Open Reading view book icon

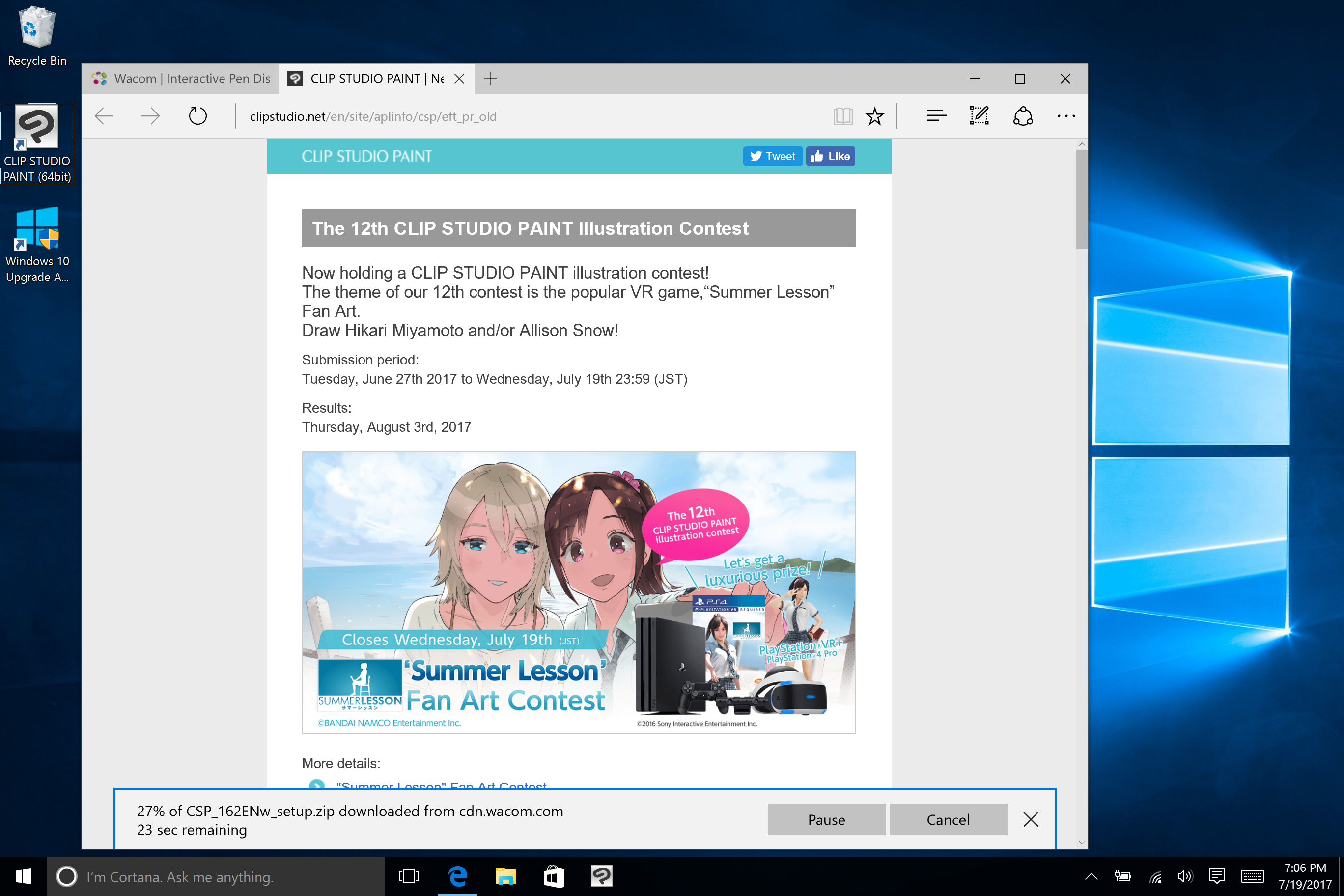(x=842, y=116)
